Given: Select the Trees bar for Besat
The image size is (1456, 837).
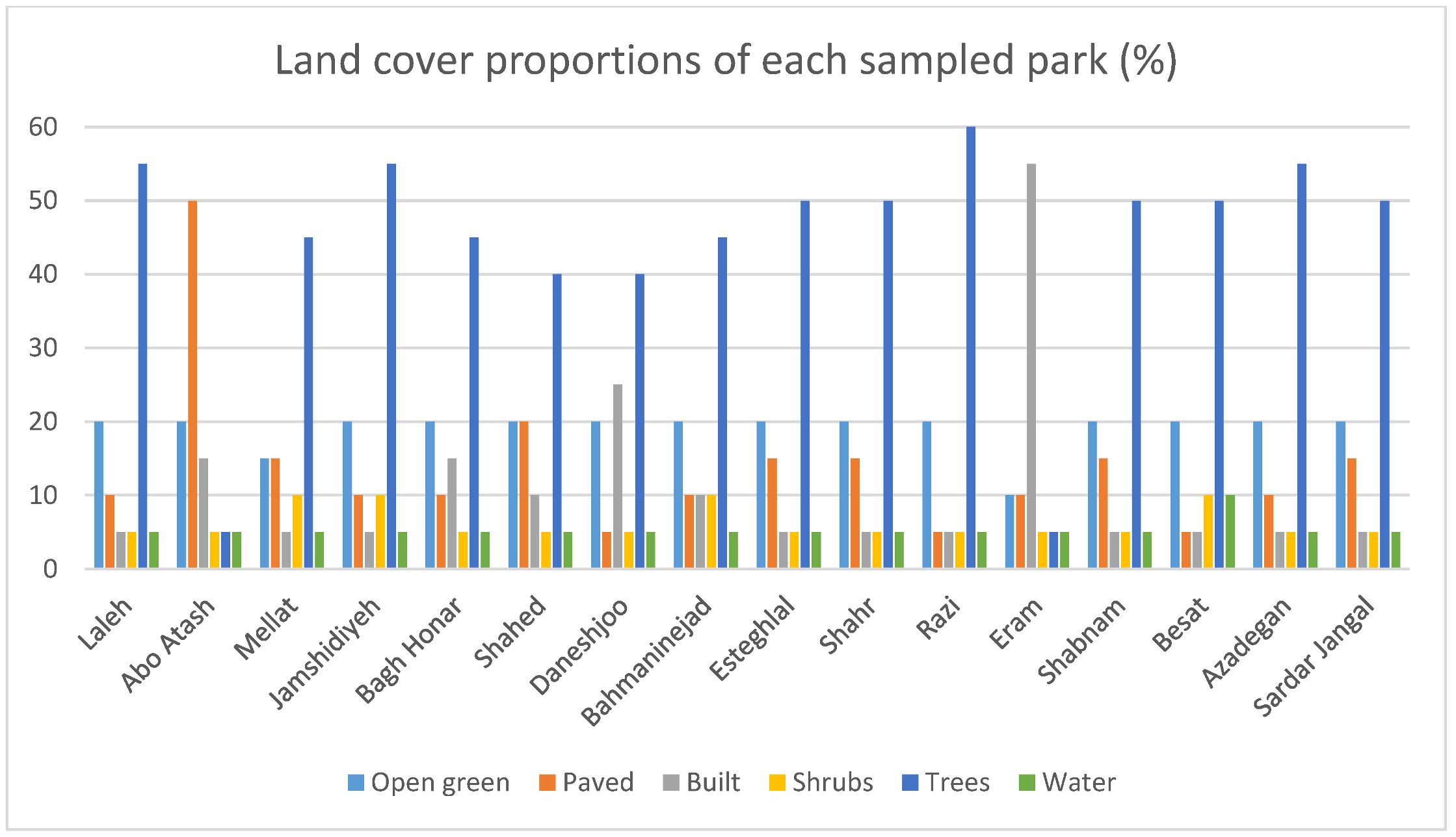Looking at the screenshot, I should click(x=1219, y=384).
